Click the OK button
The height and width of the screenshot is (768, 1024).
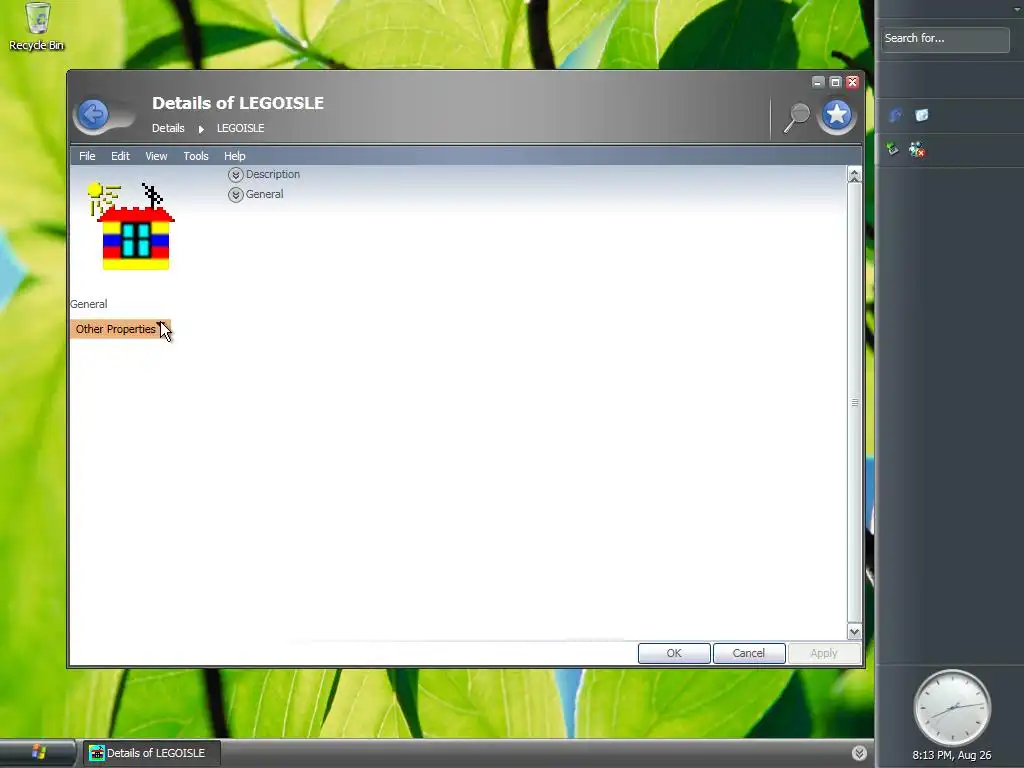[x=674, y=653]
